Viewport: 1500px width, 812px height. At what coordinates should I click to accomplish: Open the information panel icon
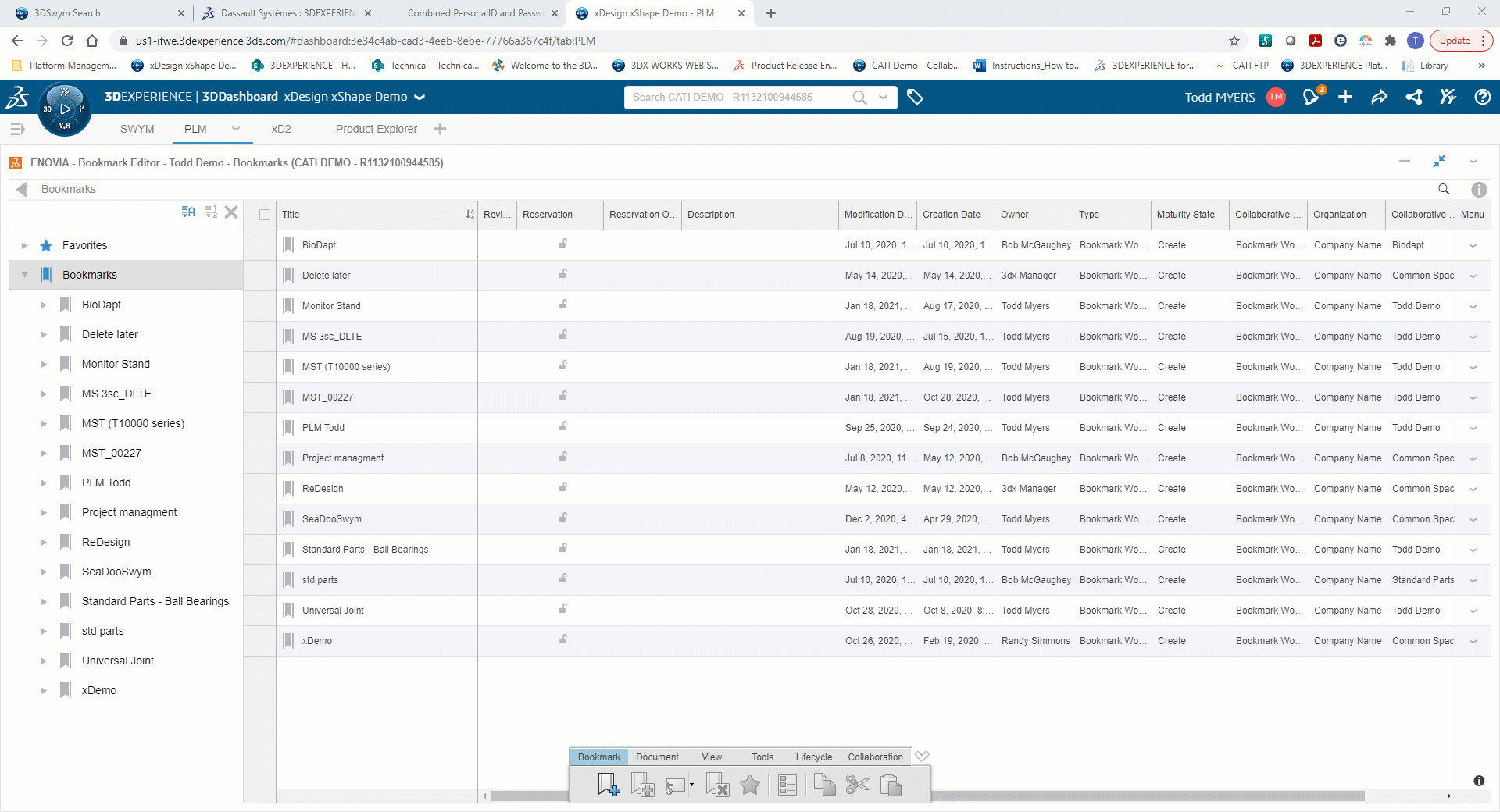click(x=1479, y=189)
